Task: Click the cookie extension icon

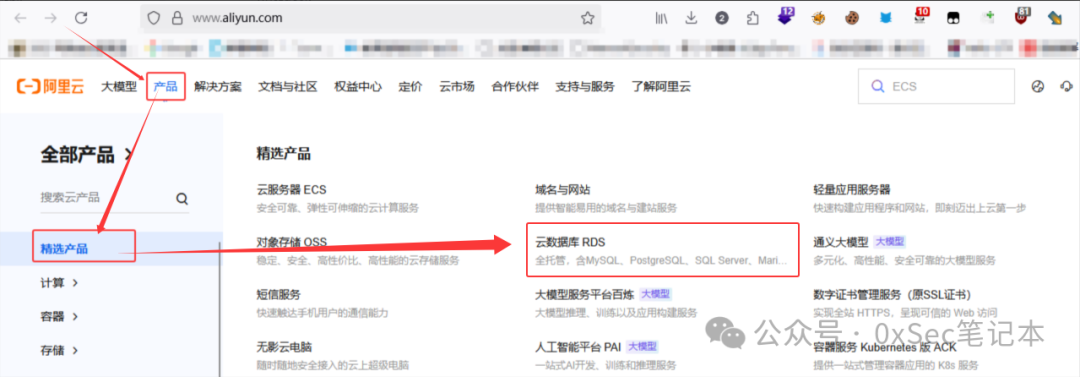Action: (x=852, y=19)
